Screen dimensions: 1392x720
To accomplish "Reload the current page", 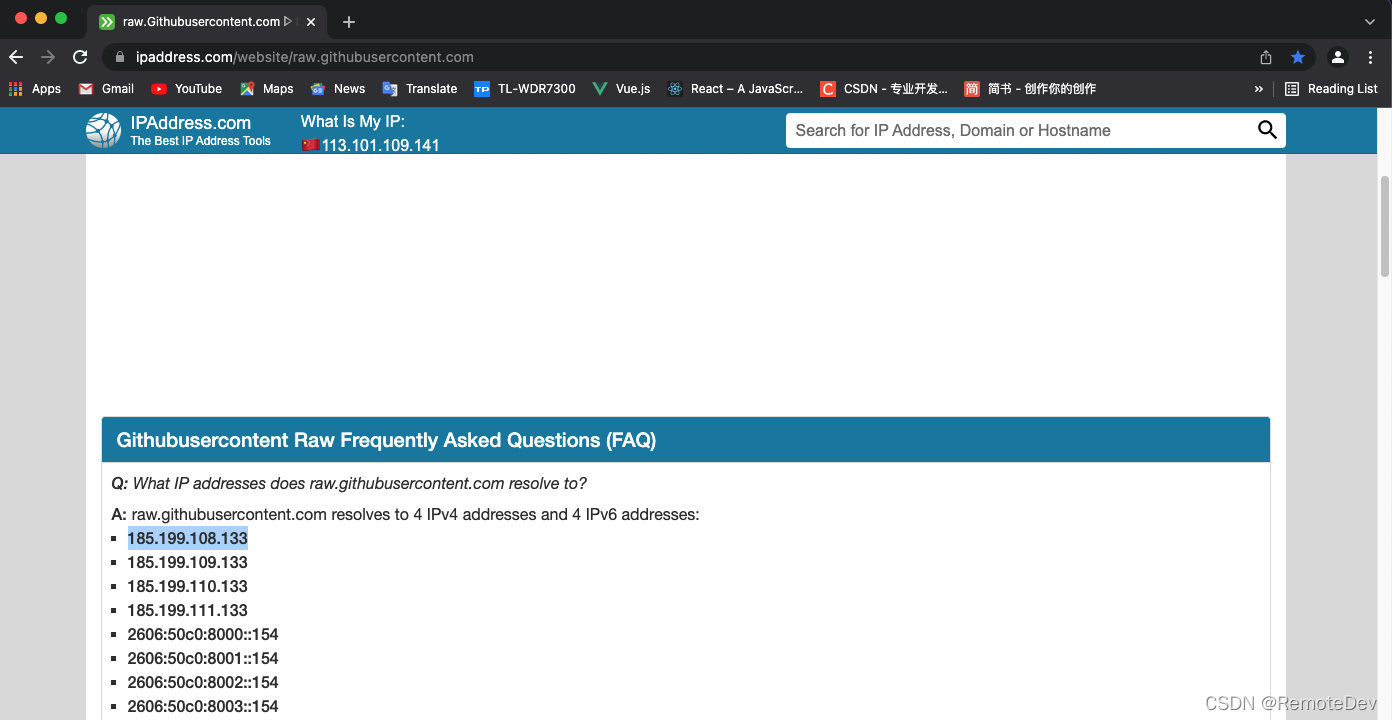I will click(x=80, y=57).
